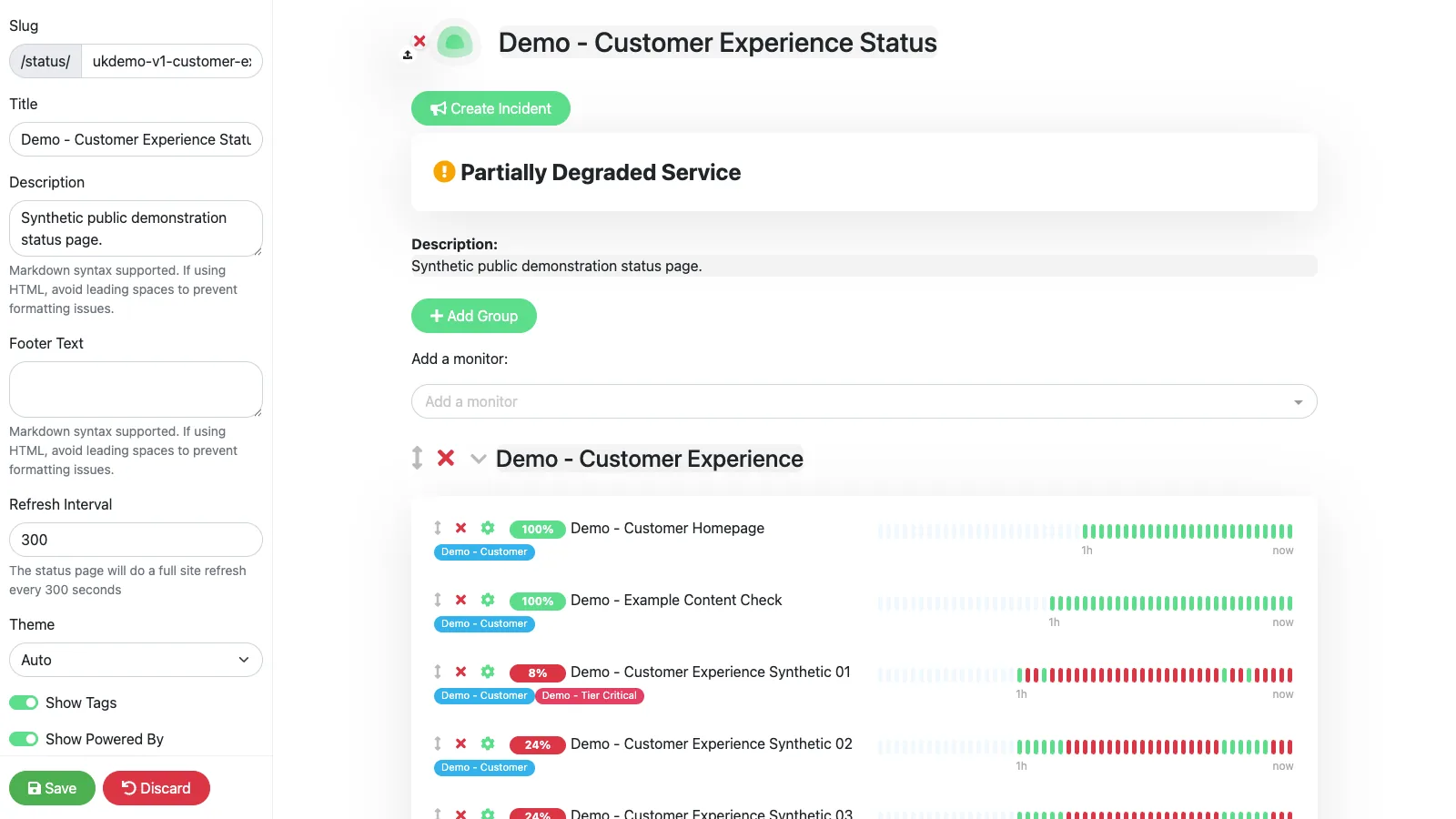Collapse the Demo - Customer Experience group
This screenshot has width=1456, height=819.
tap(478, 459)
